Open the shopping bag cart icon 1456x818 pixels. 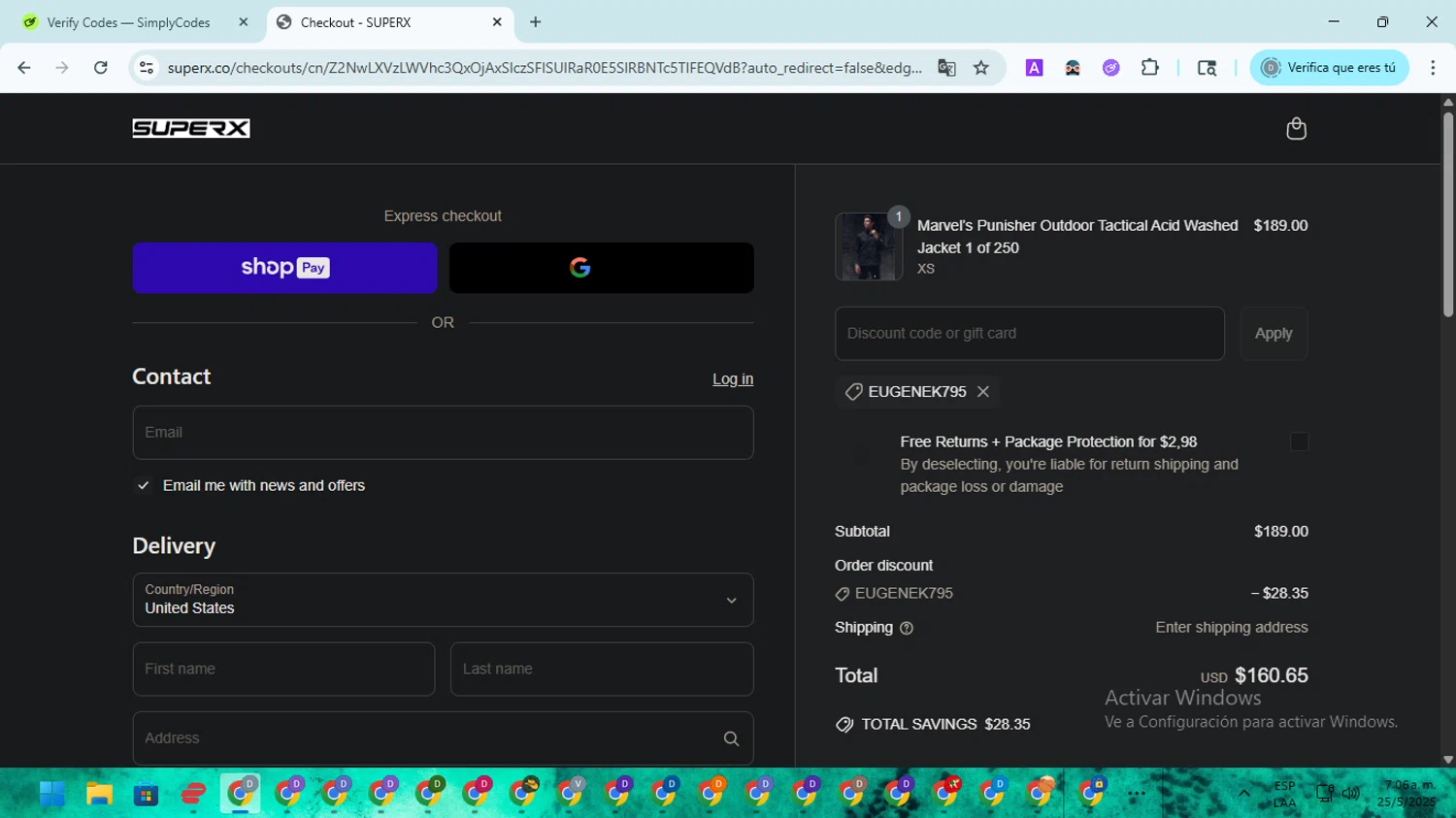[1296, 129]
